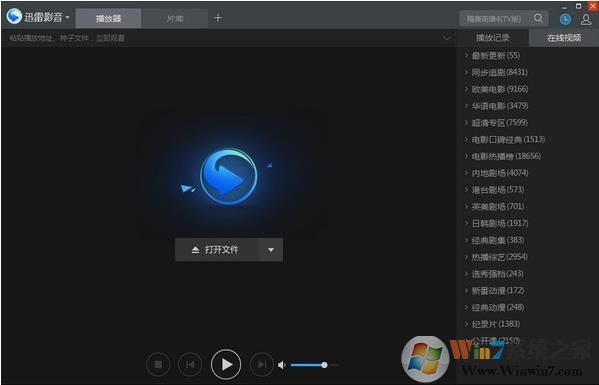
Task: Select the 纪录片 (1383) row
Action: (x=528, y=324)
